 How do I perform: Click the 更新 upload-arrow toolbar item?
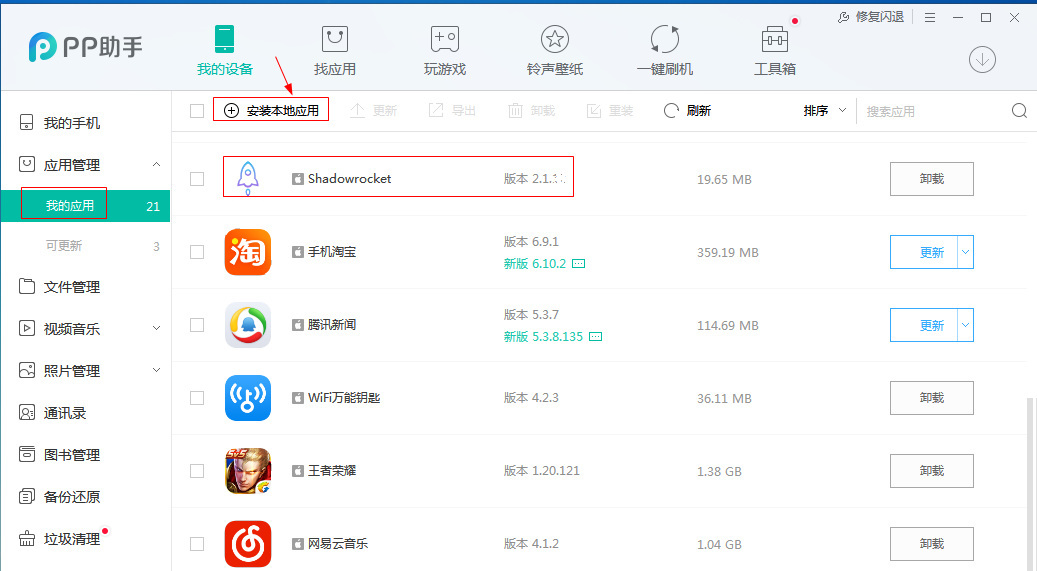point(373,110)
